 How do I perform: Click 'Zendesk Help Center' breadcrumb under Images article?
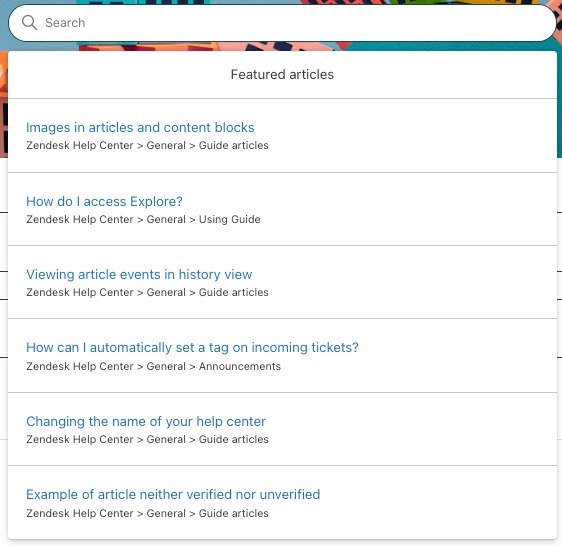click(80, 146)
